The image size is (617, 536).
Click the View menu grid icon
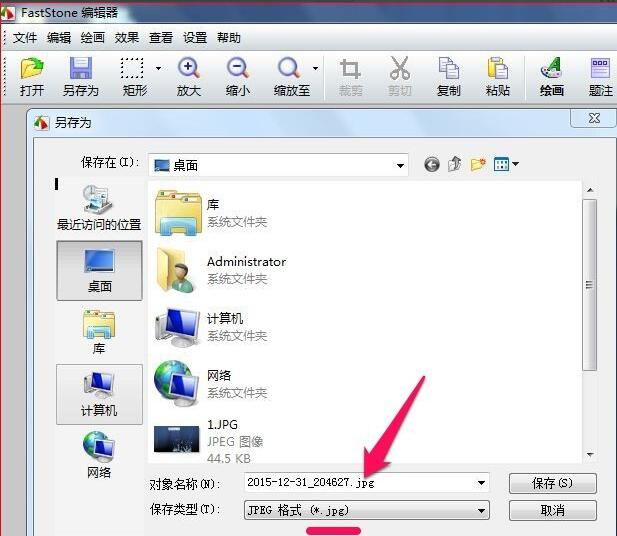(x=501, y=164)
